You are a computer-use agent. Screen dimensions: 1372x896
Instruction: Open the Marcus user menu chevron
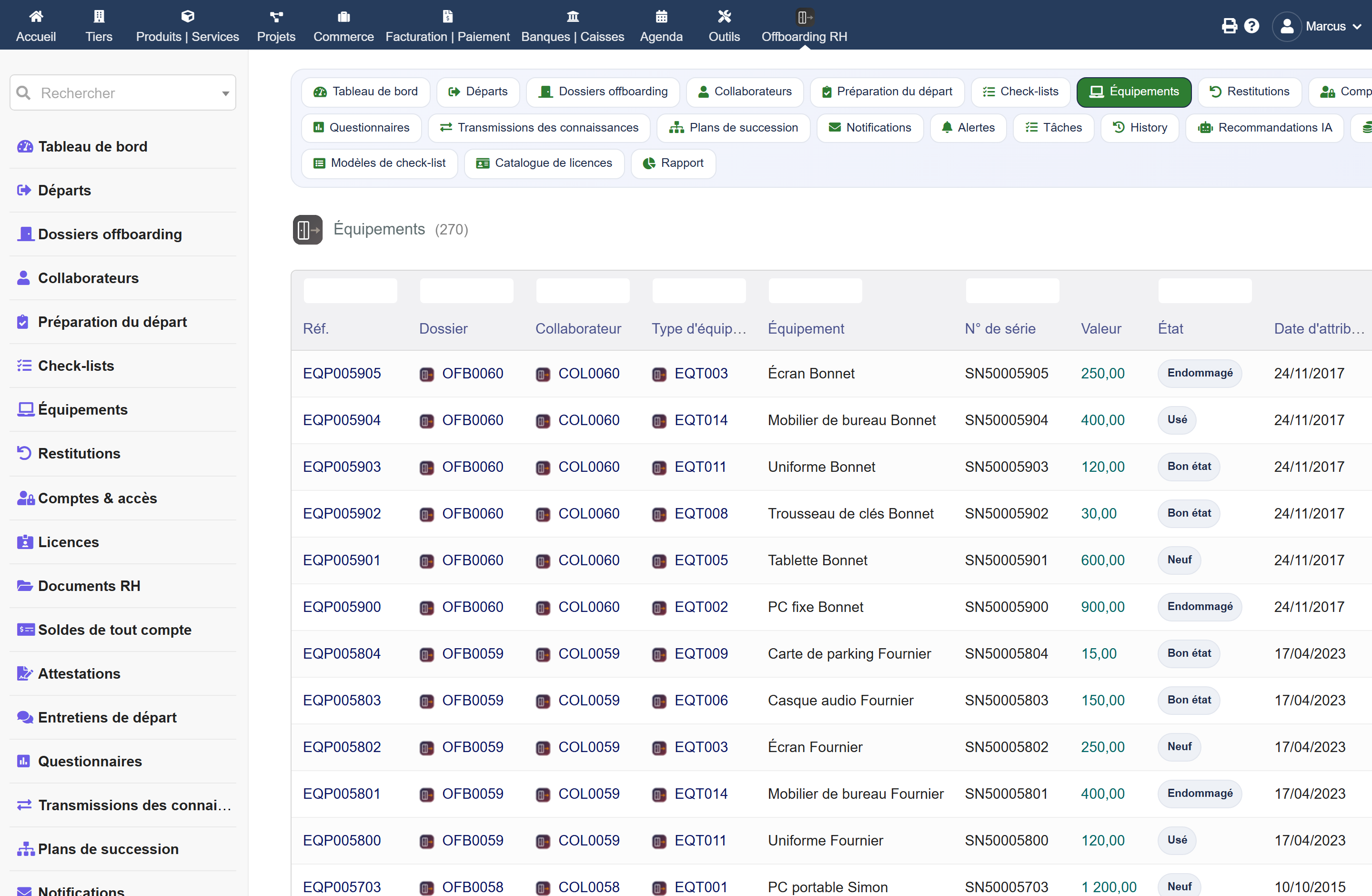(x=1357, y=27)
